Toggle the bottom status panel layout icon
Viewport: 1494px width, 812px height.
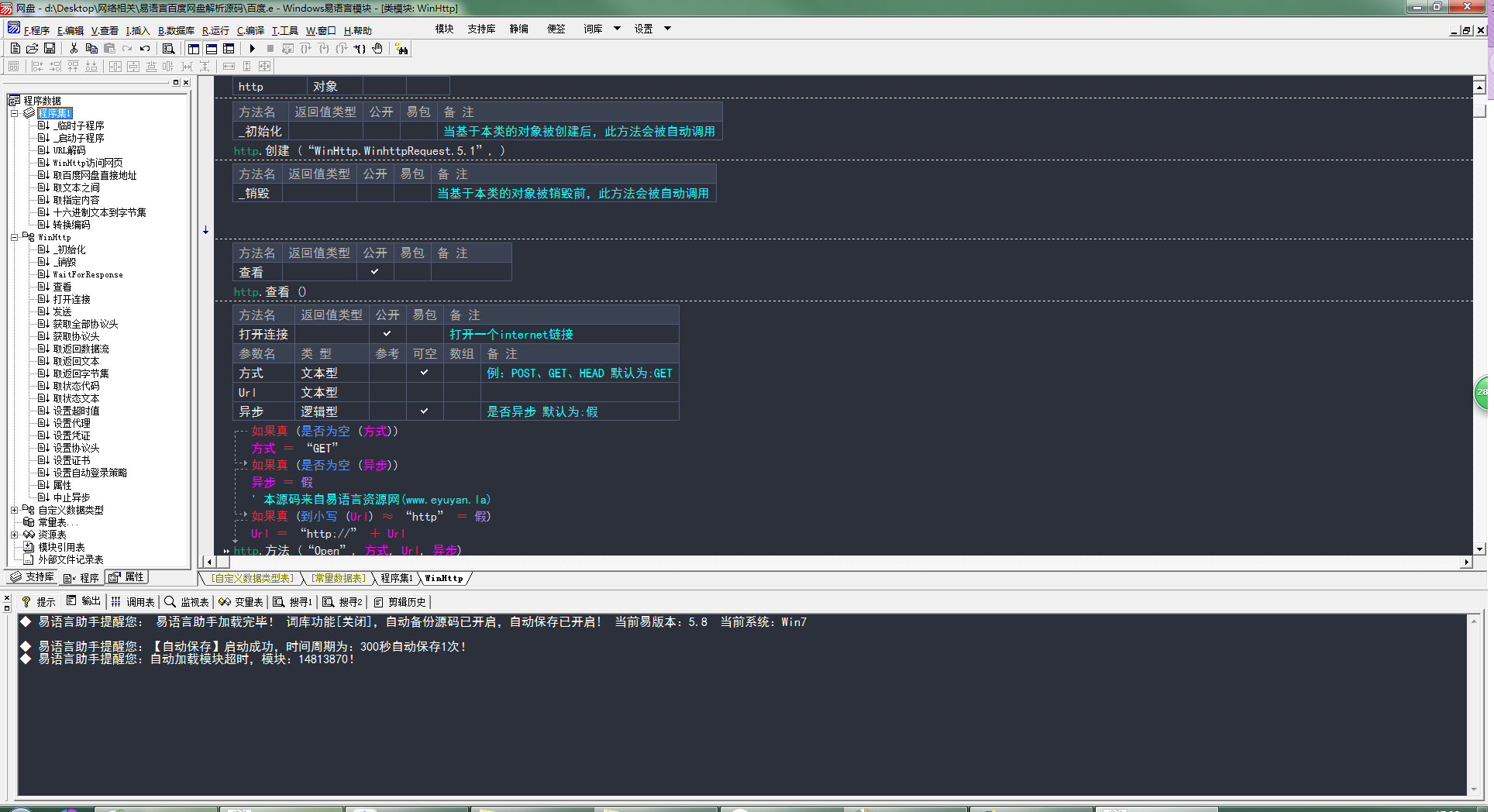point(212,49)
